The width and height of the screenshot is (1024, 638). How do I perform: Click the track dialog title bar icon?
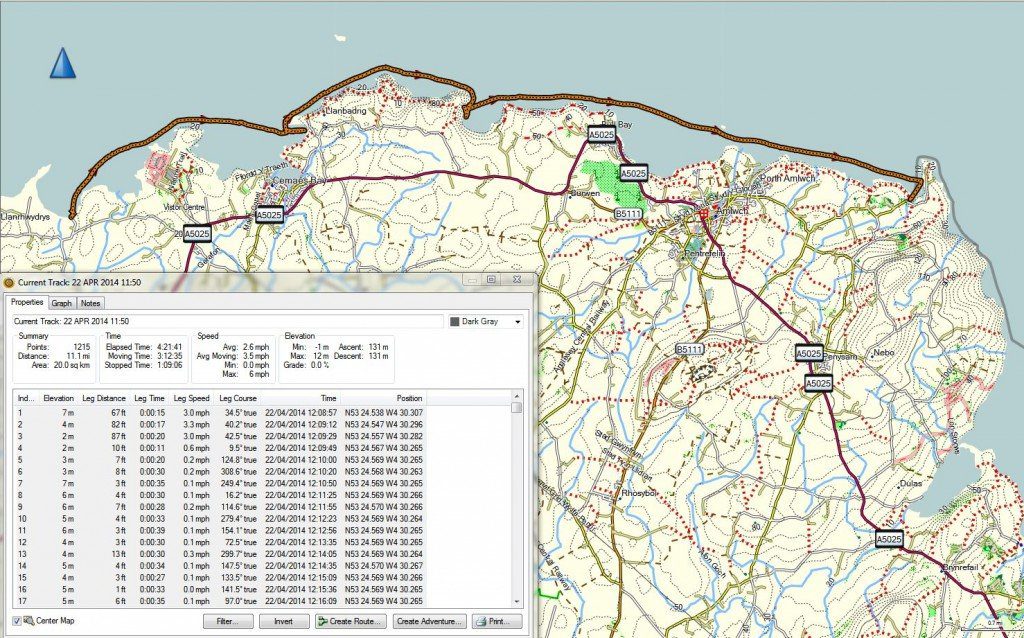tap(9, 284)
